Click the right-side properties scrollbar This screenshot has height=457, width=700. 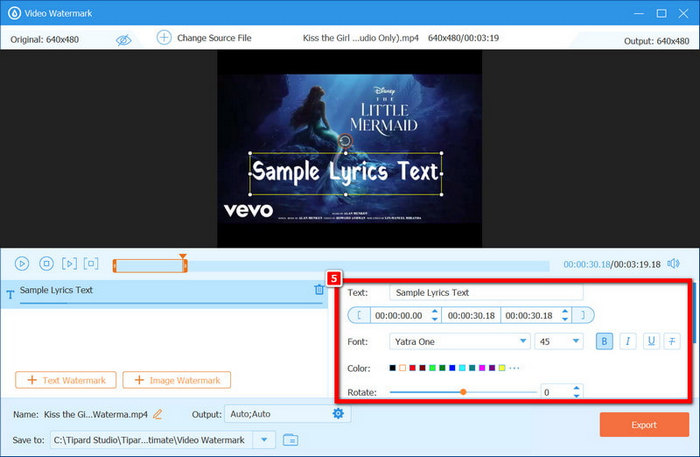click(694, 312)
